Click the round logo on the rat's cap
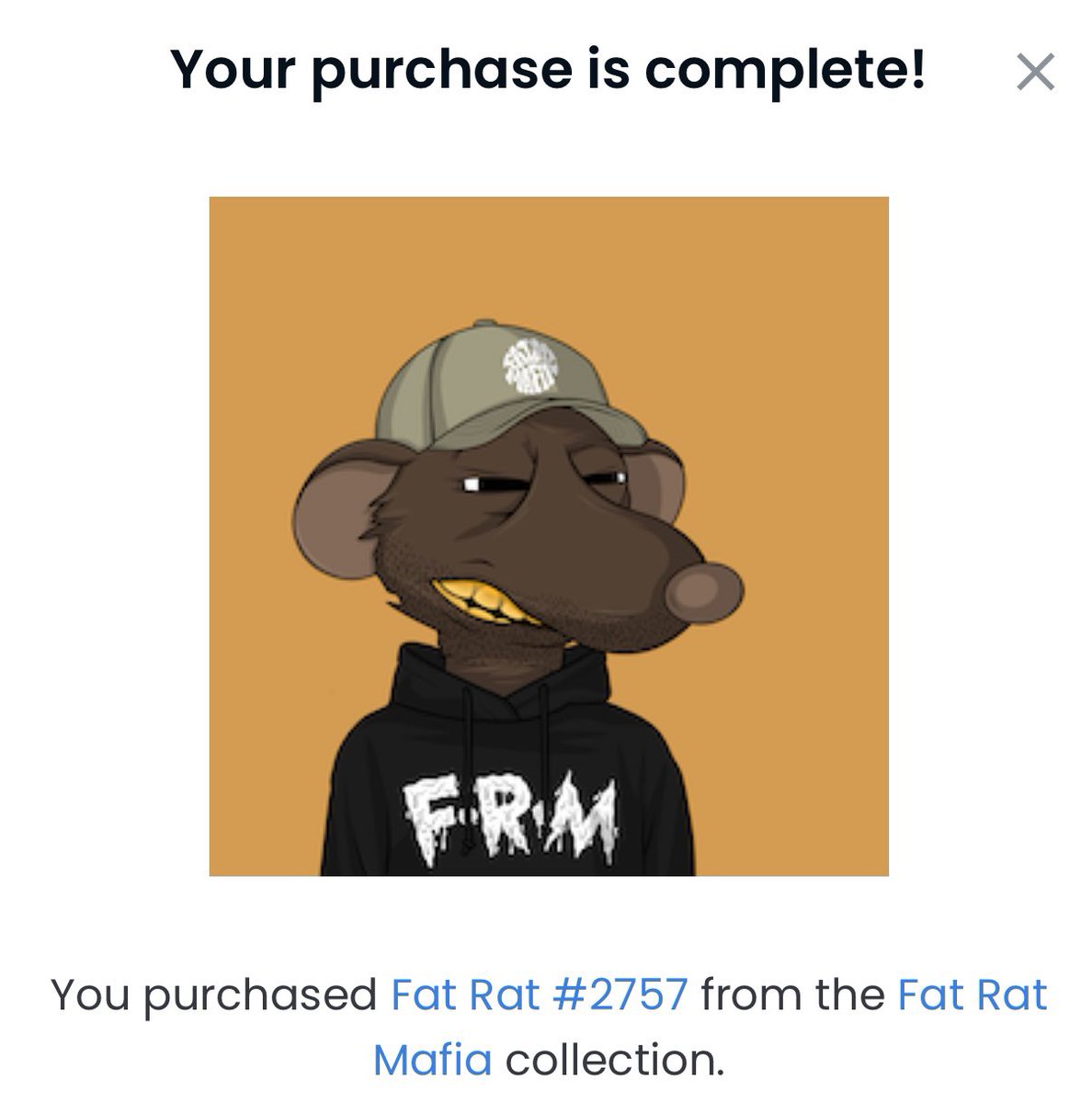Screen dimensions: 1092x1103 click(x=531, y=365)
